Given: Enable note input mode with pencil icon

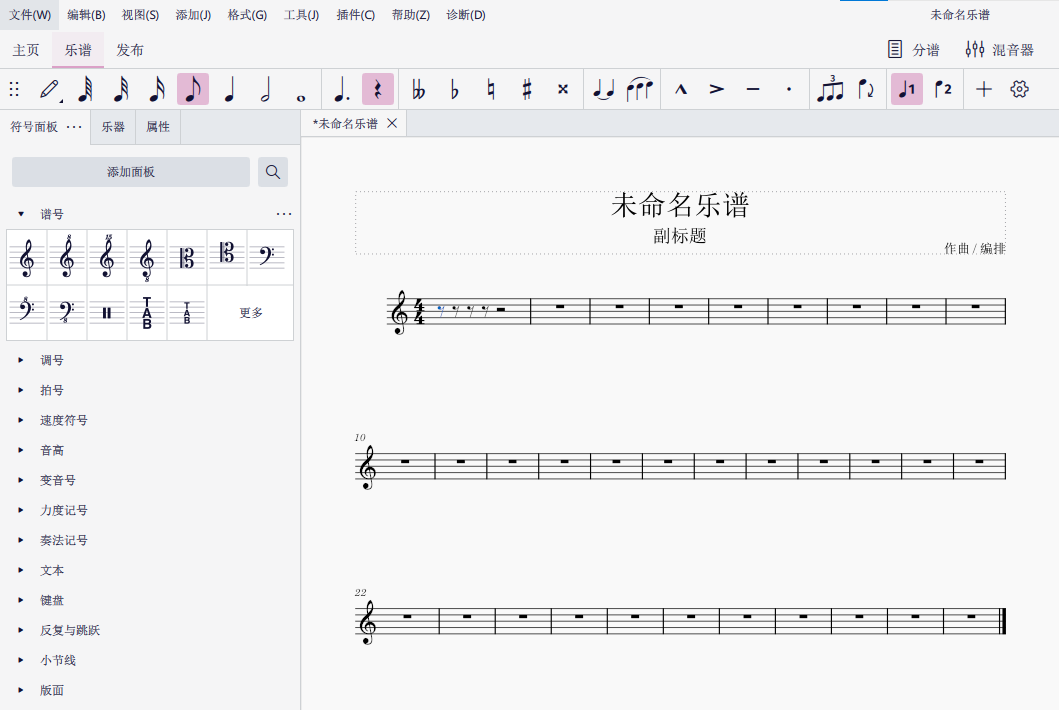Looking at the screenshot, I should 51,88.
